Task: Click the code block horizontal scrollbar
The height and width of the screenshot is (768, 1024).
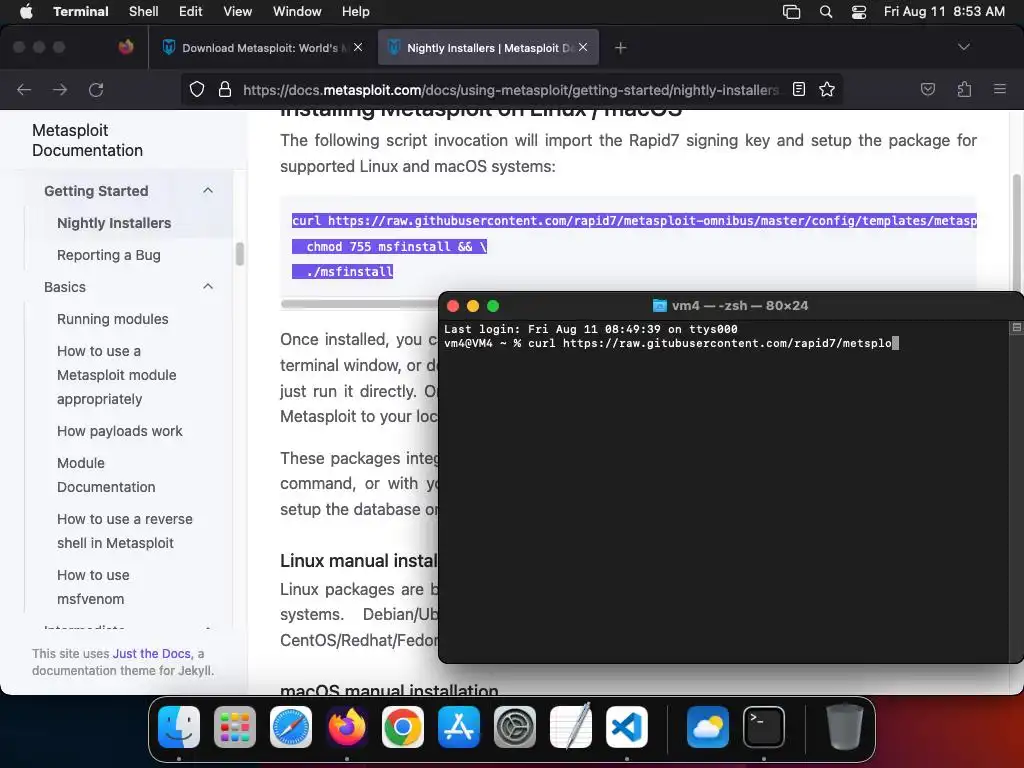Action: (x=359, y=304)
